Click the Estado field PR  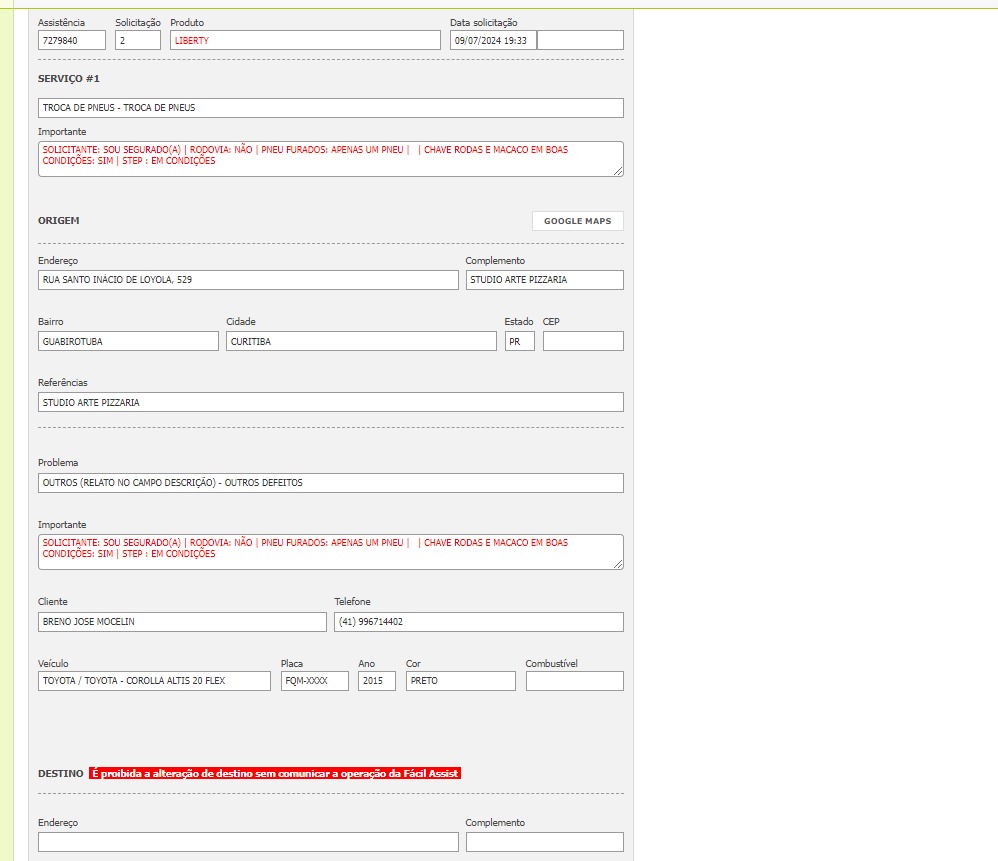(x=520, y=341)
